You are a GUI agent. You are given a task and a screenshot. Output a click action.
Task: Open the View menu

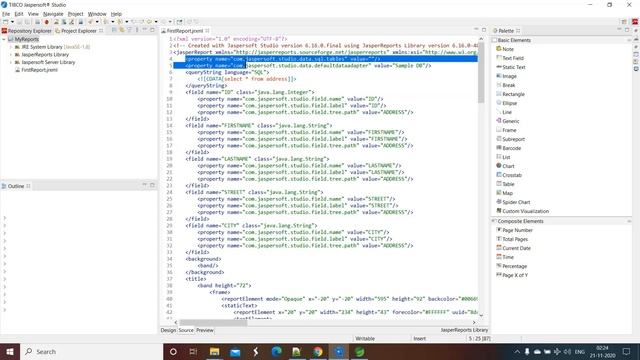(x=33, y=14)
